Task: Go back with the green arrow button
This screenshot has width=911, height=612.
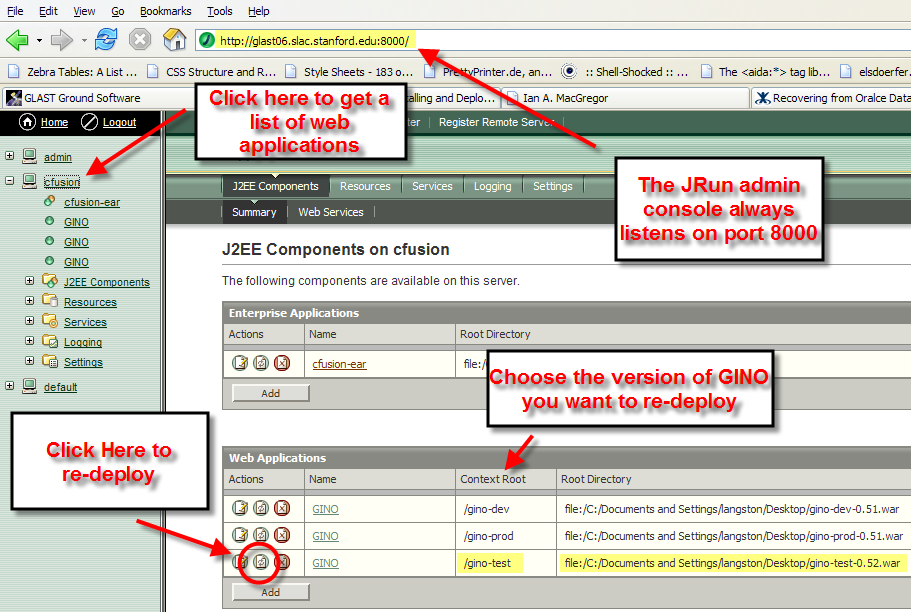Action: (x=17, y=40)
